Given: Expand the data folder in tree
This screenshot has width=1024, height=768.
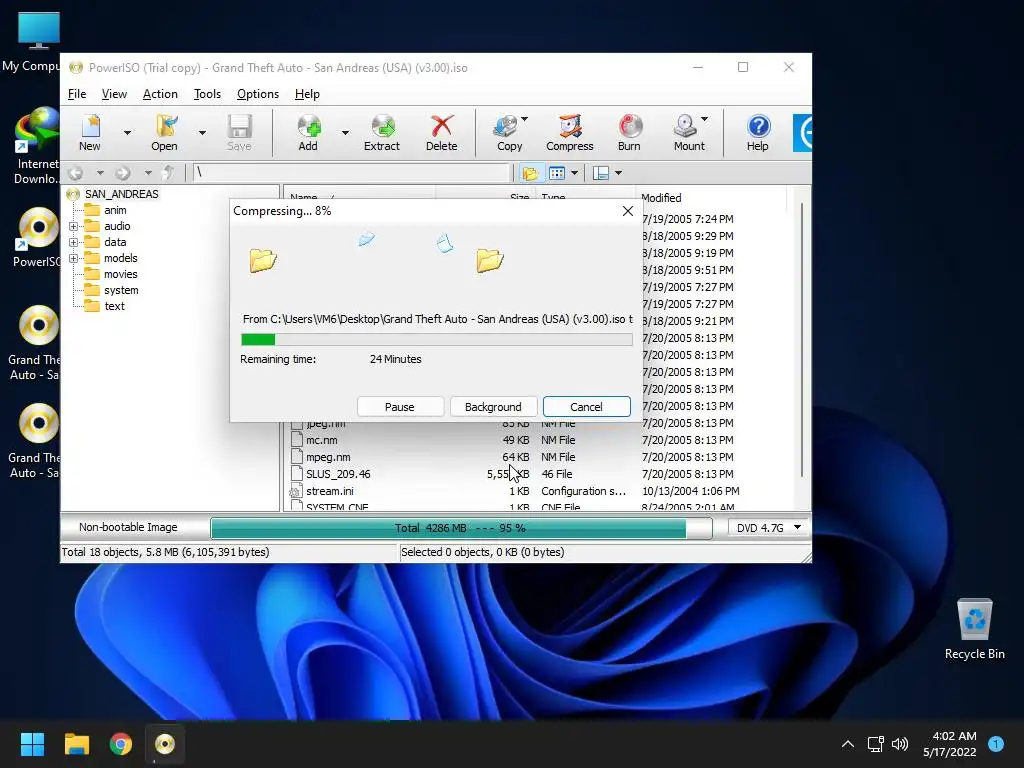Looking at the screenshot, I should click(73, 242).
